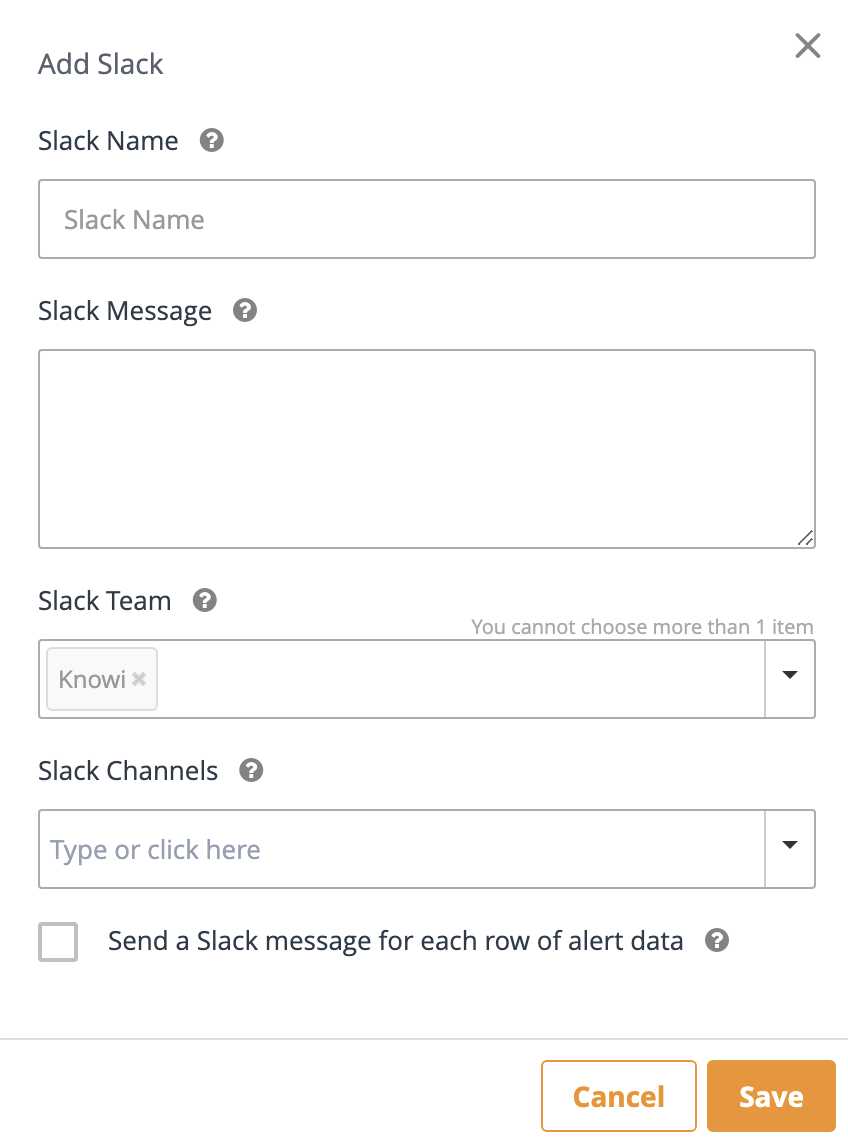Image resolution: width=848 pixels, height=1142 pixels.
Task: Click empty area of the Slack Team field
Action: 460,679
